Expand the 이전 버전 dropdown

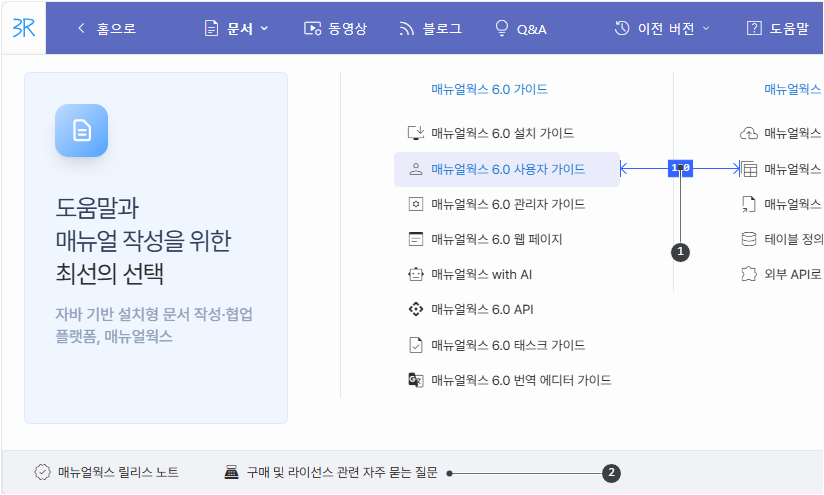662,29
